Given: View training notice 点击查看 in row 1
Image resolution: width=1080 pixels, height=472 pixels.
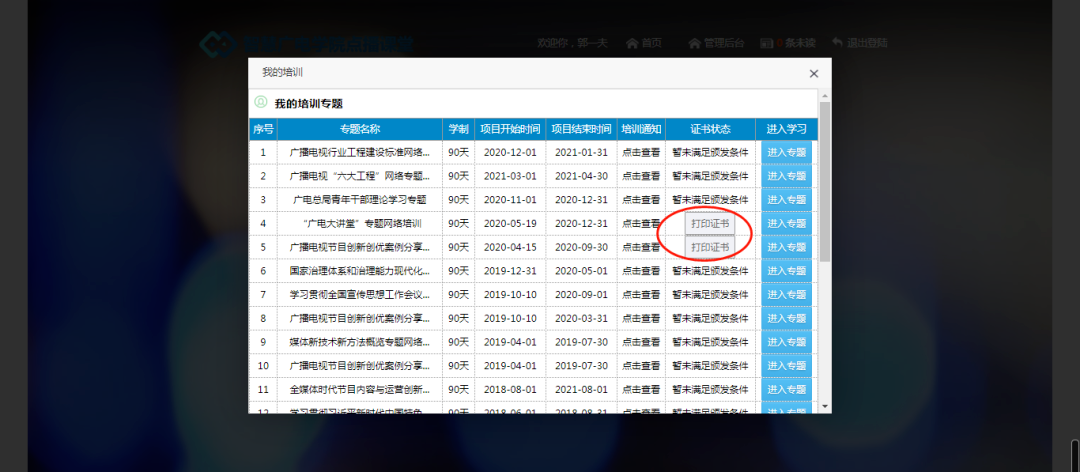Looking at the screenshot, I should click(x=641, y=152).
